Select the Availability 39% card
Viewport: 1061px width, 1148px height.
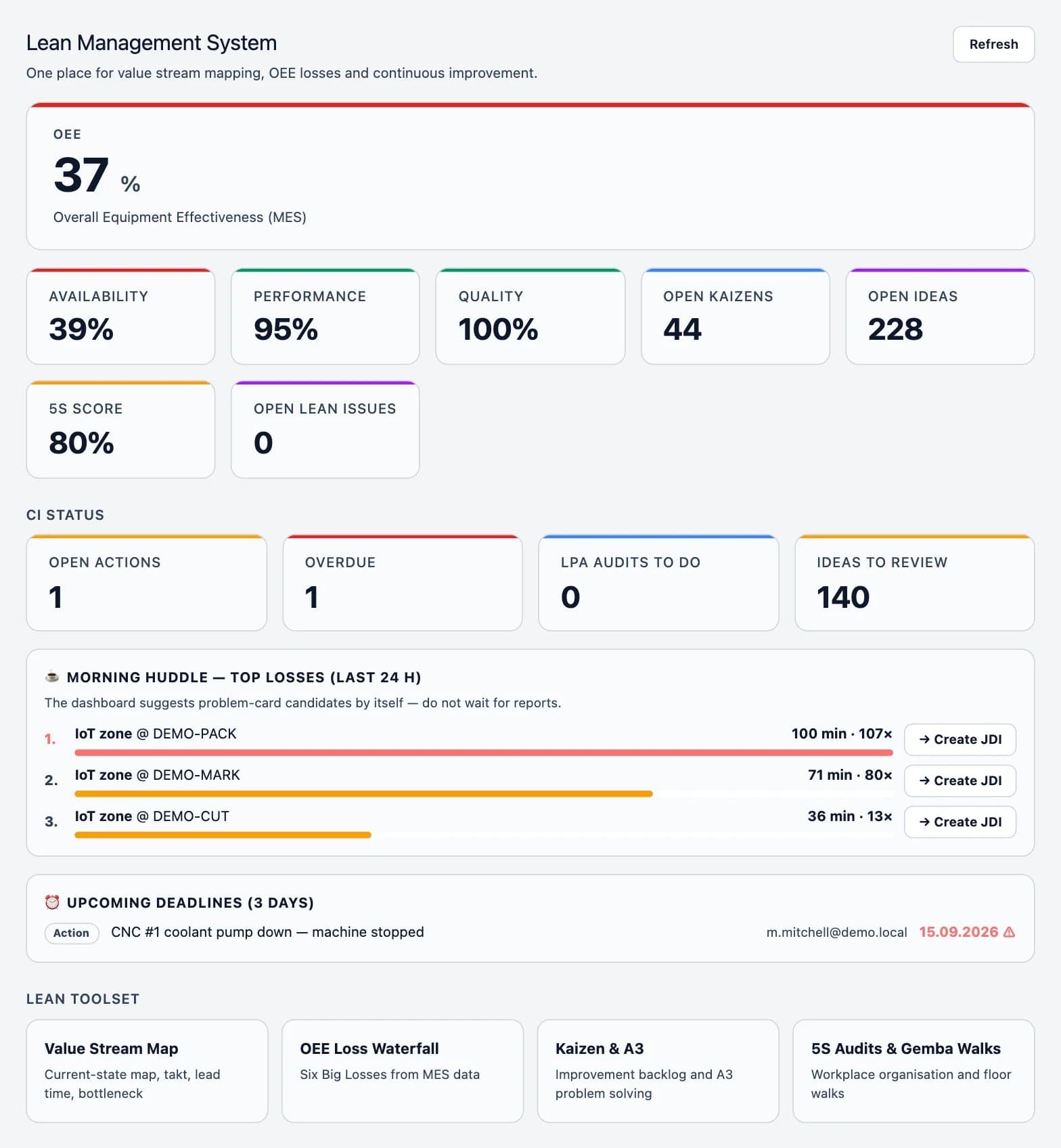pyautogui.click(x=120, y=316)
